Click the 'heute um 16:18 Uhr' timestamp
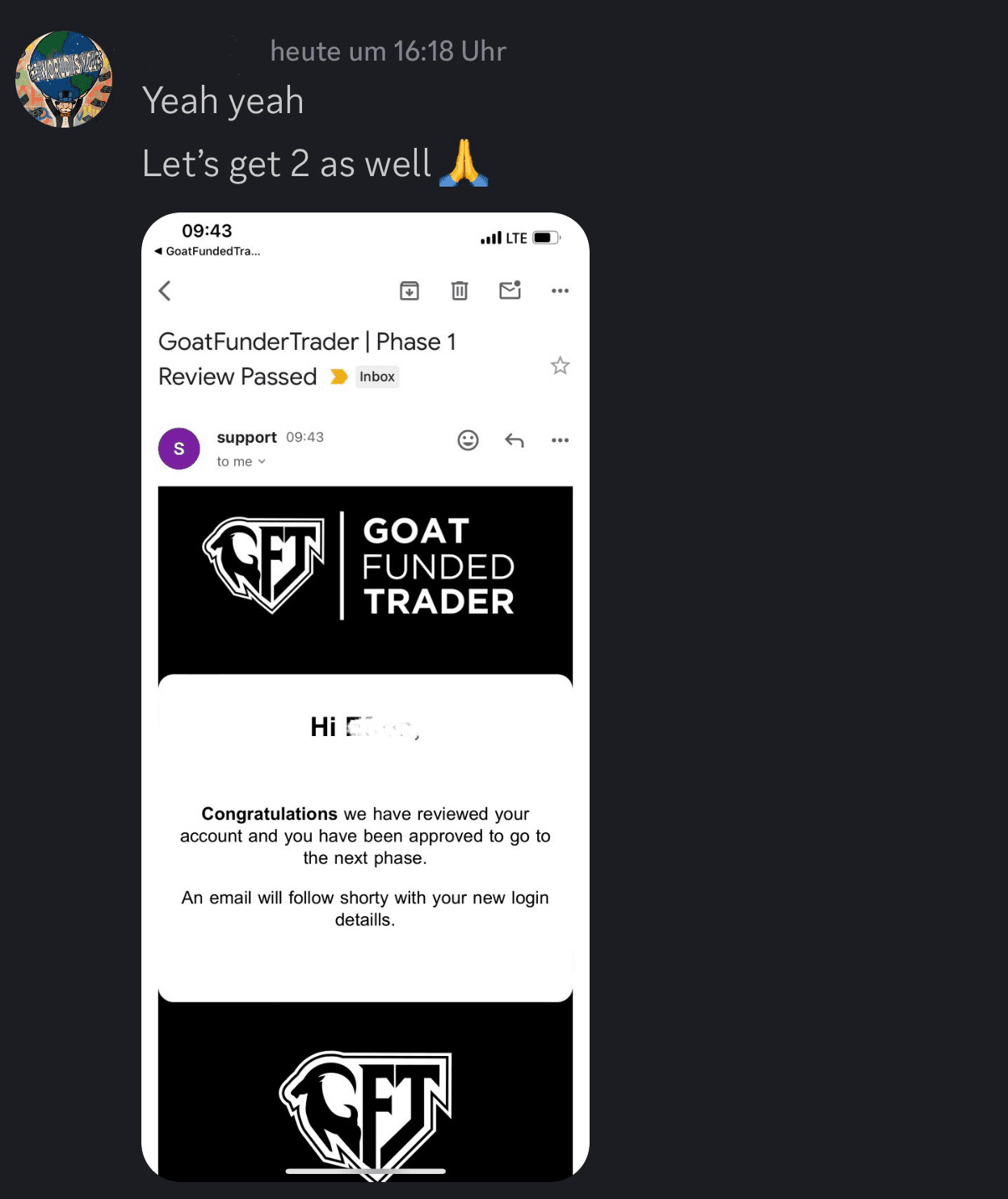 (388, 52)
